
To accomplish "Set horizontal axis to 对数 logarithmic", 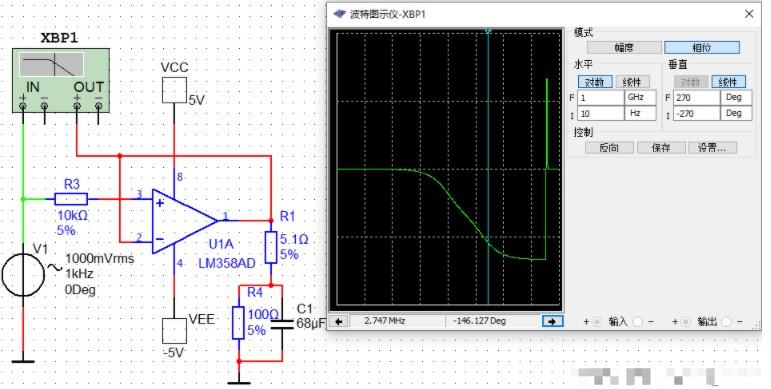I will (x=595, y=82).
